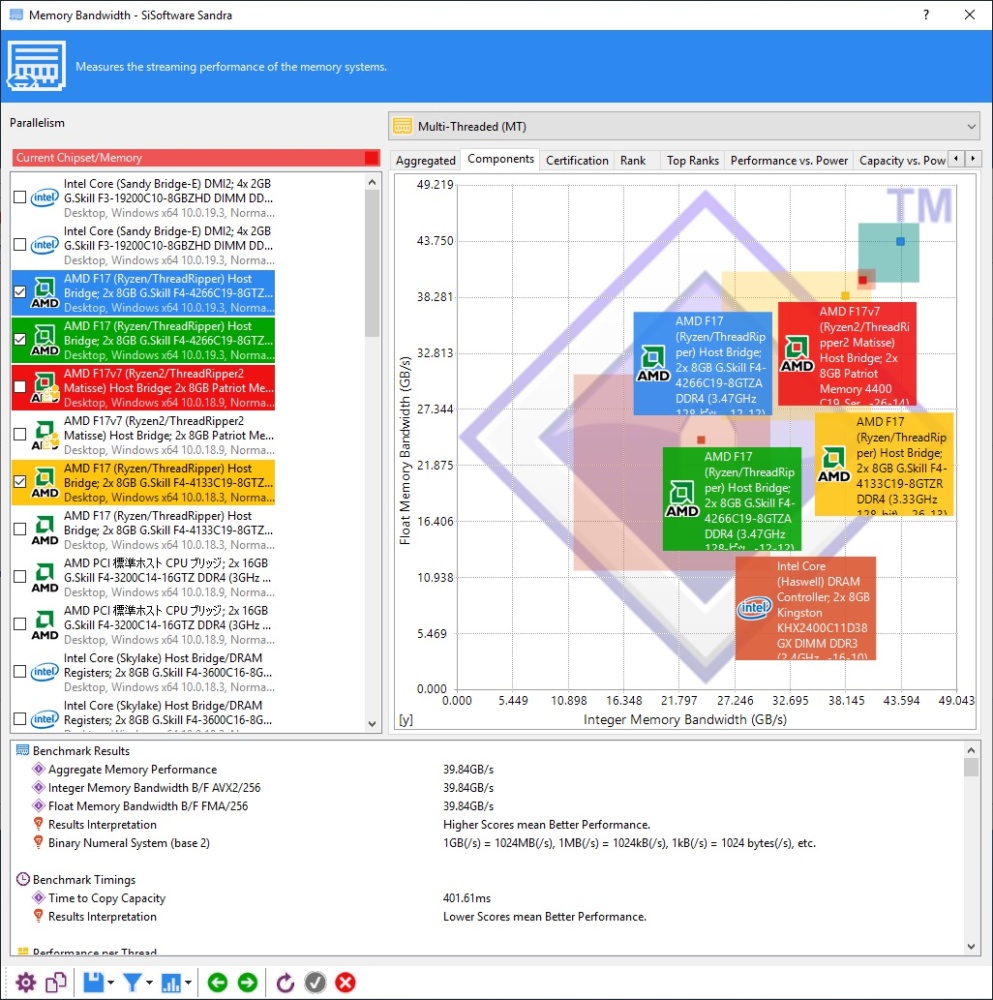The height and width of the screenshot is (1000, 993).
Task: Select the yellow AMD F17 4133C19 chart label
Action: 884,464
